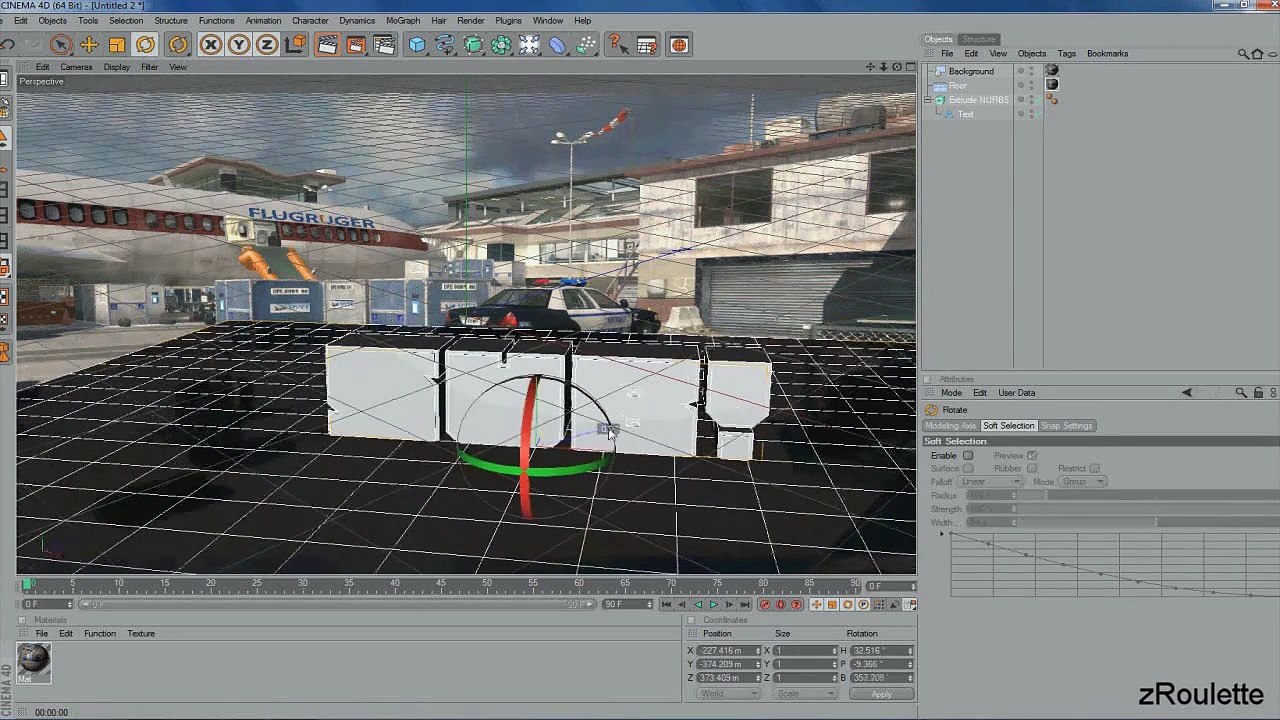Toggle the X axis lock
The width and height of the screenshot is (1280, 720).
(x=210, y=45)
